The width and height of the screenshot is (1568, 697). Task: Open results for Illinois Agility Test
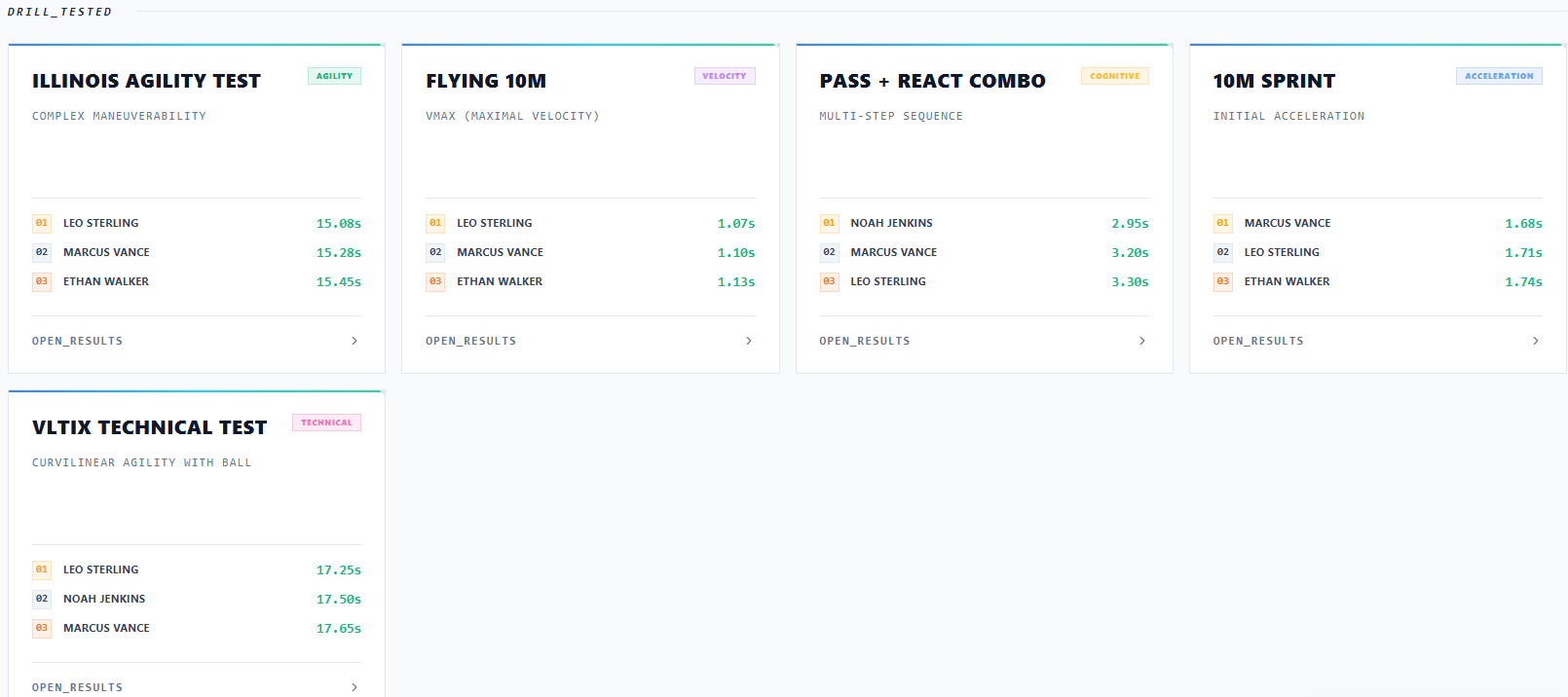[x=78, y=341]
